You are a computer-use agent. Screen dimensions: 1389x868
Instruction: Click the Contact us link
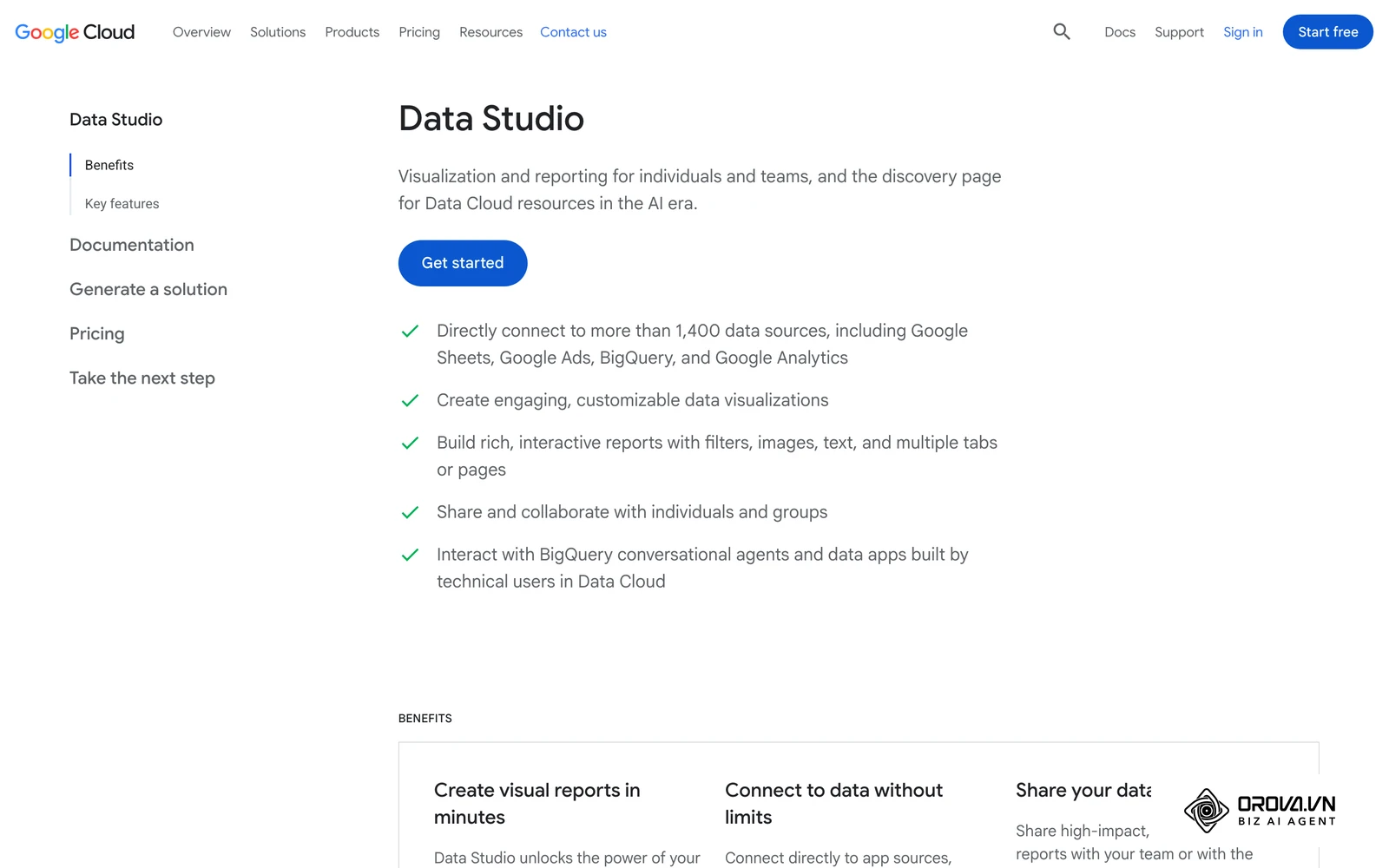coord(574,32)
